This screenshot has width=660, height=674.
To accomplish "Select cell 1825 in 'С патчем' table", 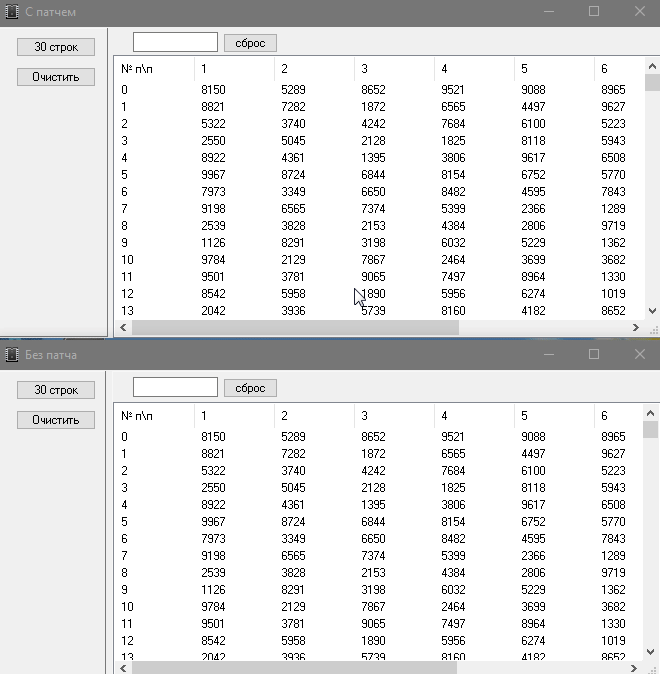I will 453,141.
